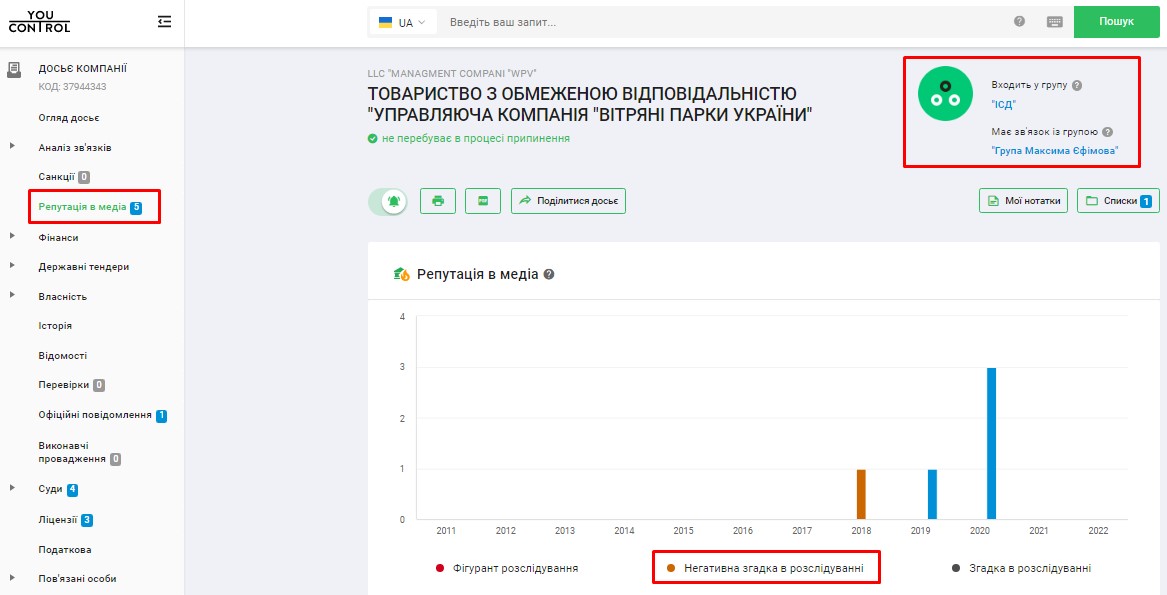1167x595 pixels.
Task: Expand the Фінанси sidebar section
Action: [x=13, y=238]
